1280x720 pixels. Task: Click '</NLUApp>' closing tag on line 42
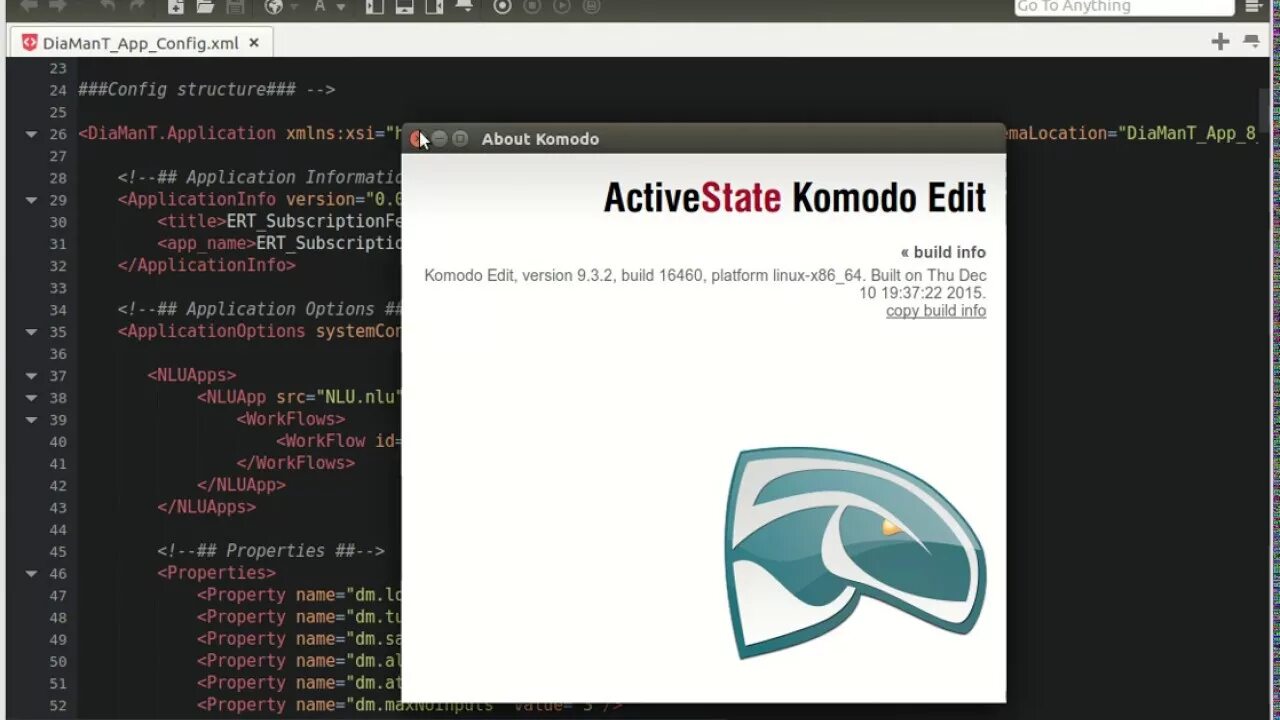pos(241,485)
